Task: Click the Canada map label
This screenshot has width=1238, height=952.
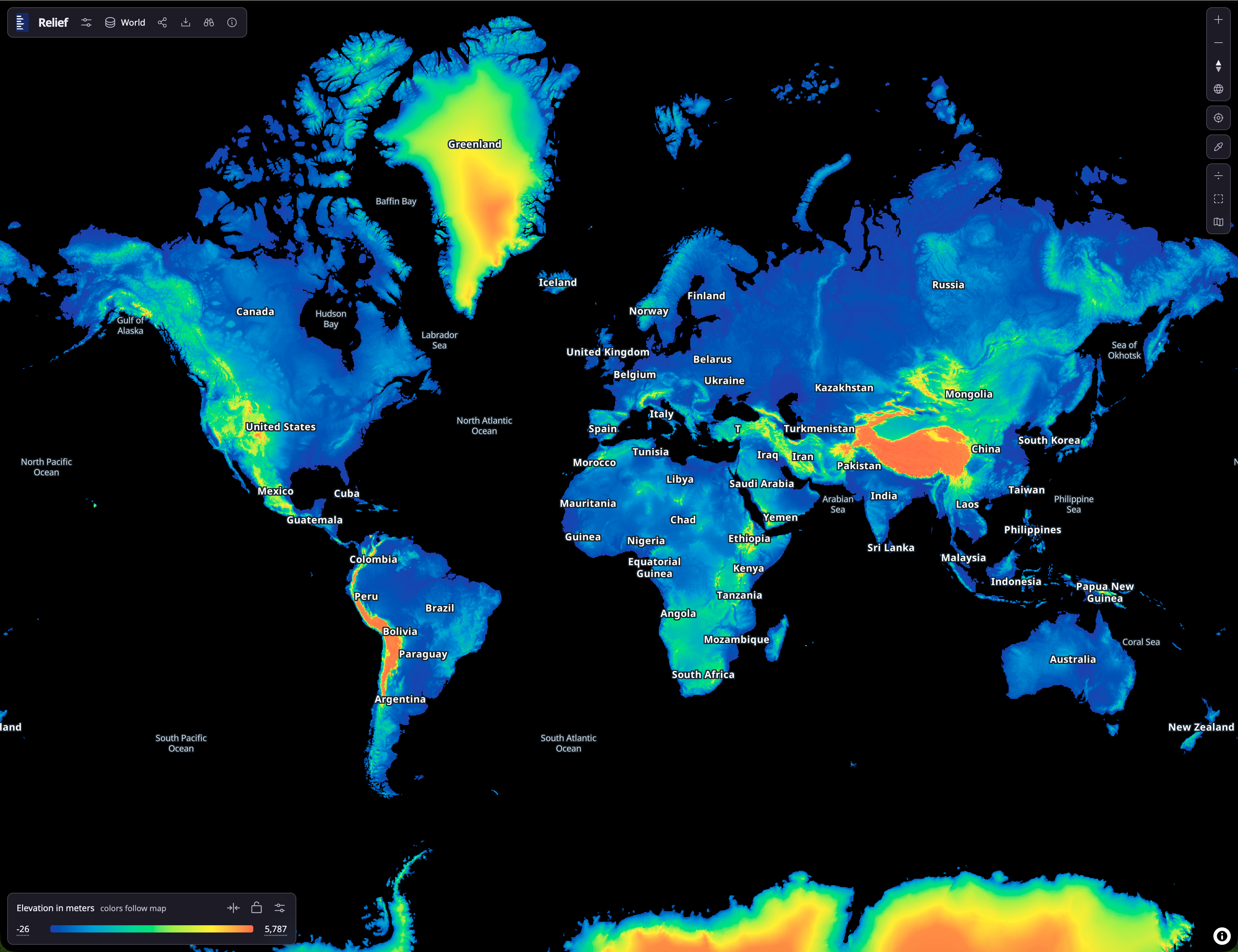Action: point(255,312)
